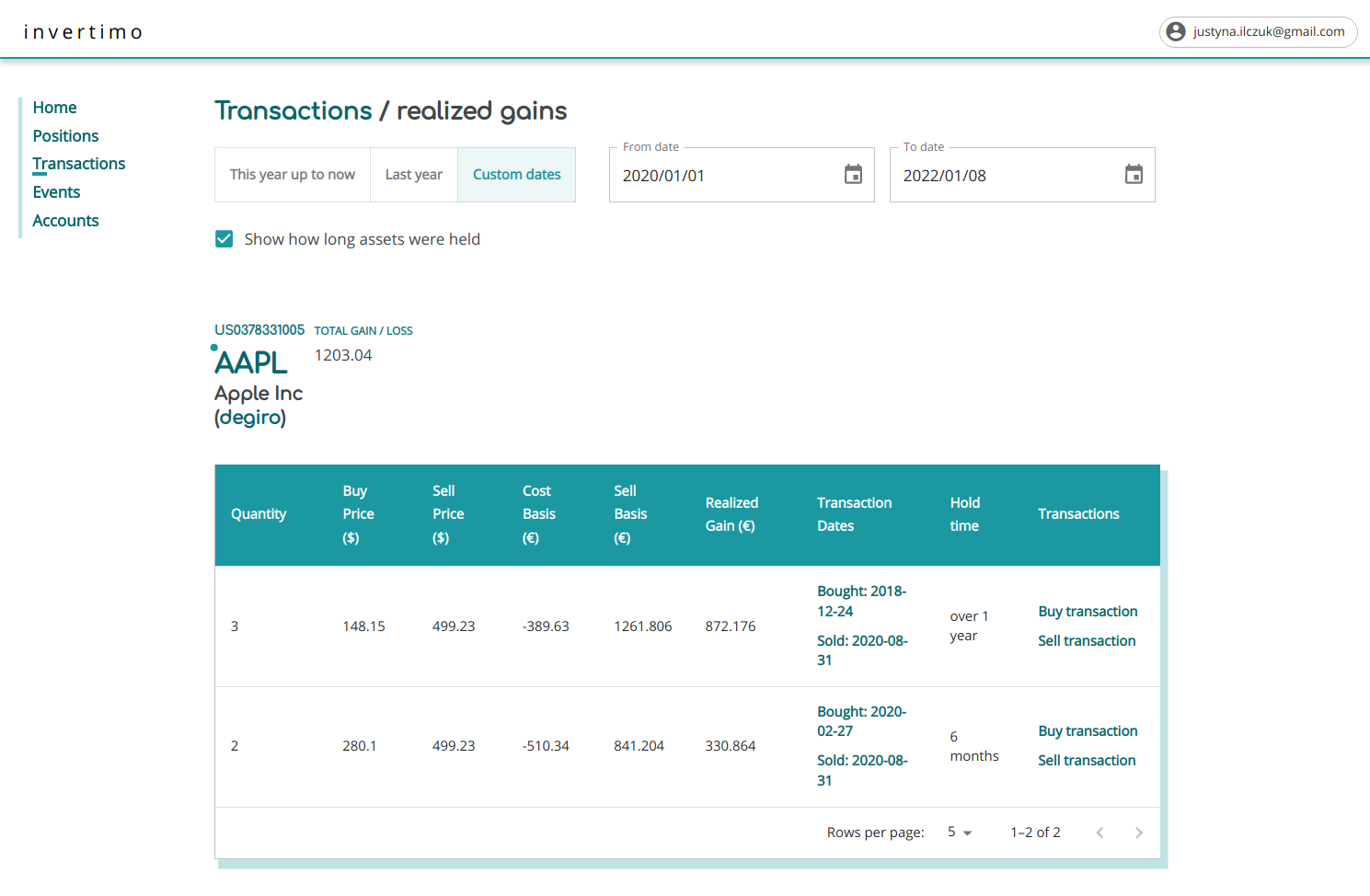1370x896 pixels.
Task: Select the Last year date range
Action: coord(414,175)
